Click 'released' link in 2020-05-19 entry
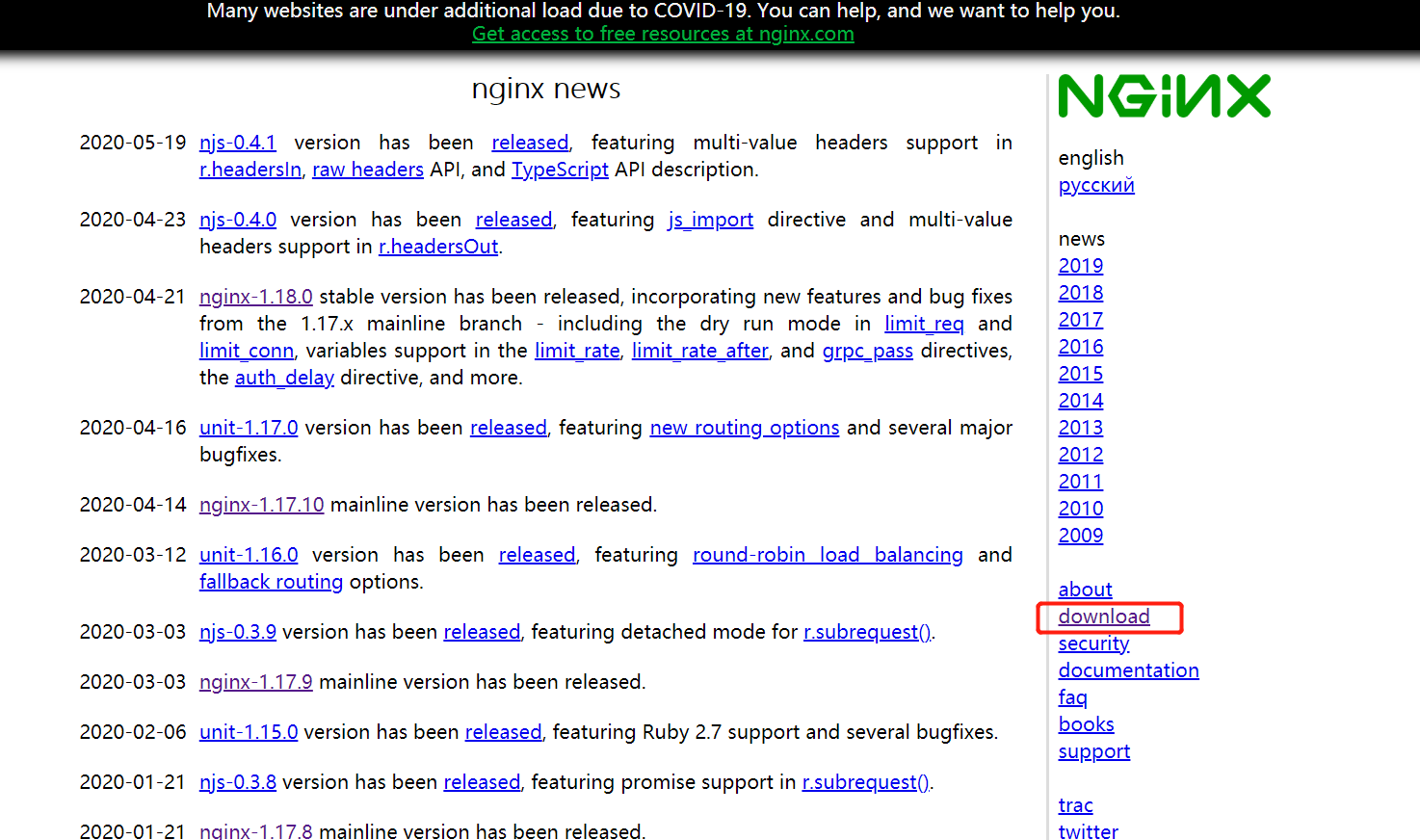 [530, 143]
